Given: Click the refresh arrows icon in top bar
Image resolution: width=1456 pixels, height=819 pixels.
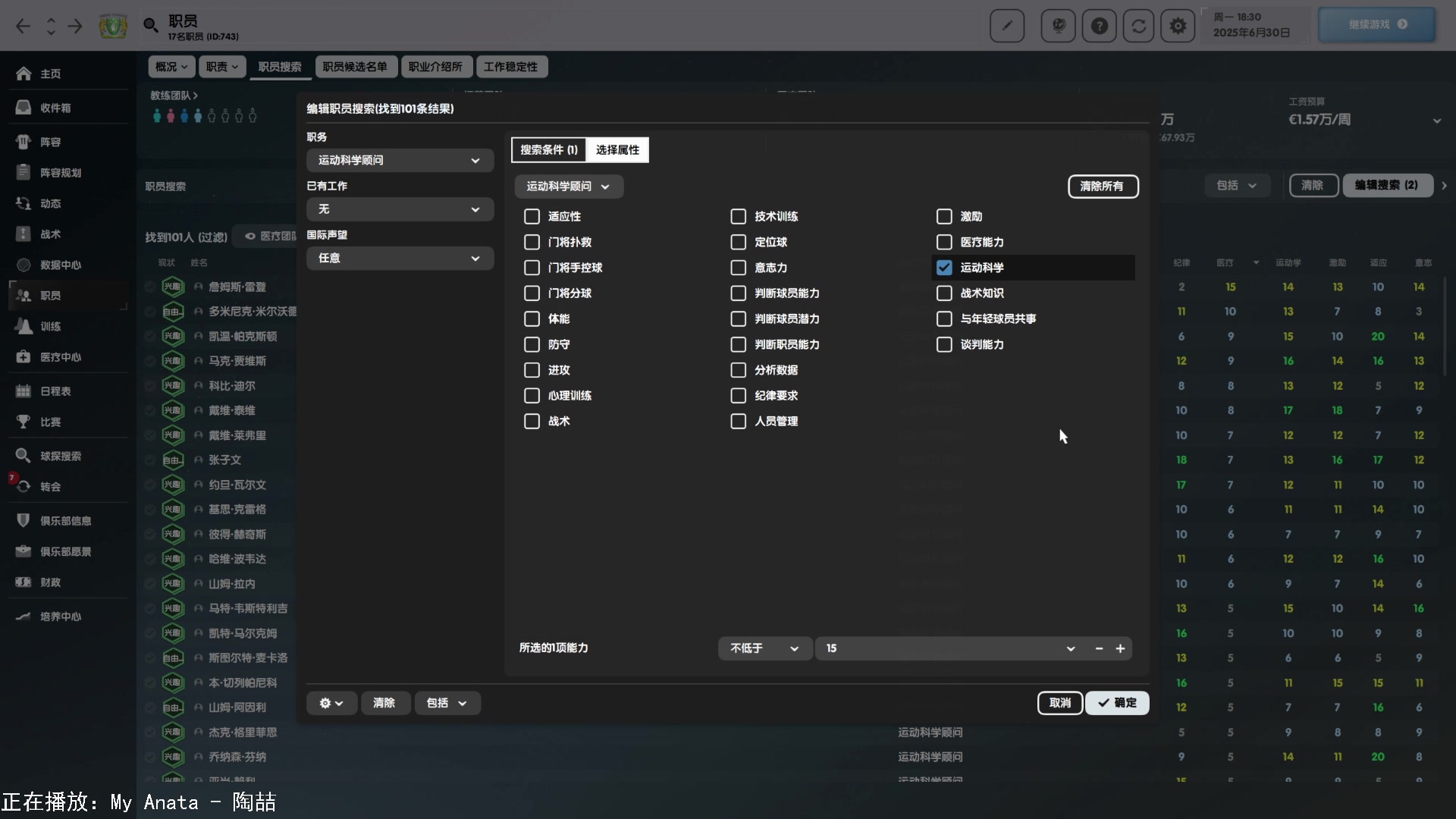Looking at the screenshot, I should 1139,27.
